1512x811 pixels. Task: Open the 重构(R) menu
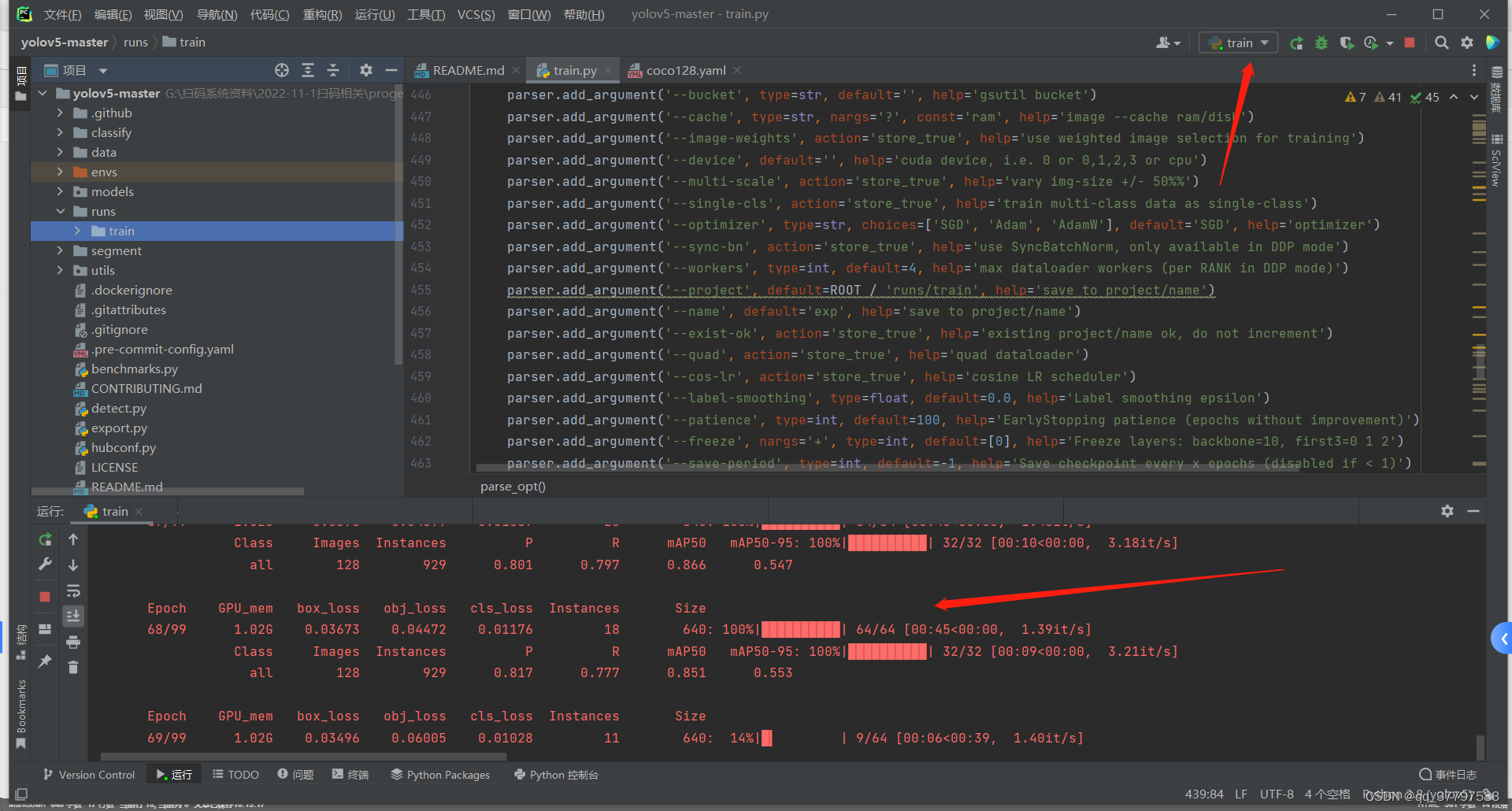(x=322, y=14)
